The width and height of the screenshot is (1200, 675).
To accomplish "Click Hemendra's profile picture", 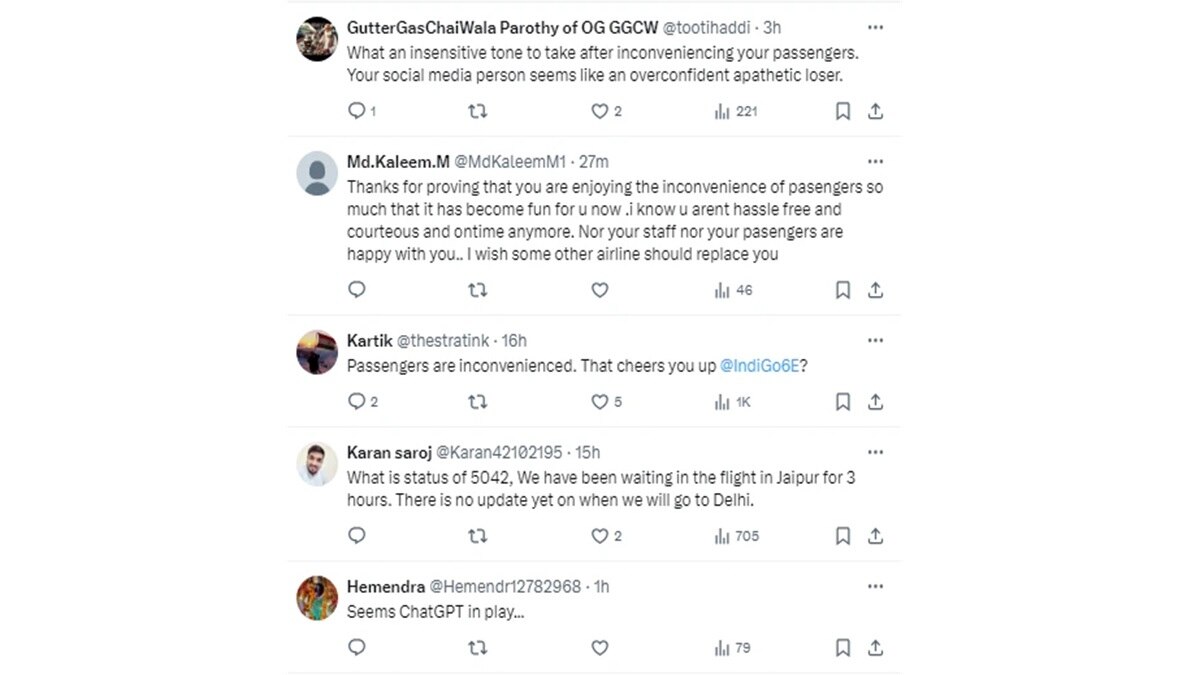I will (317, 598).
